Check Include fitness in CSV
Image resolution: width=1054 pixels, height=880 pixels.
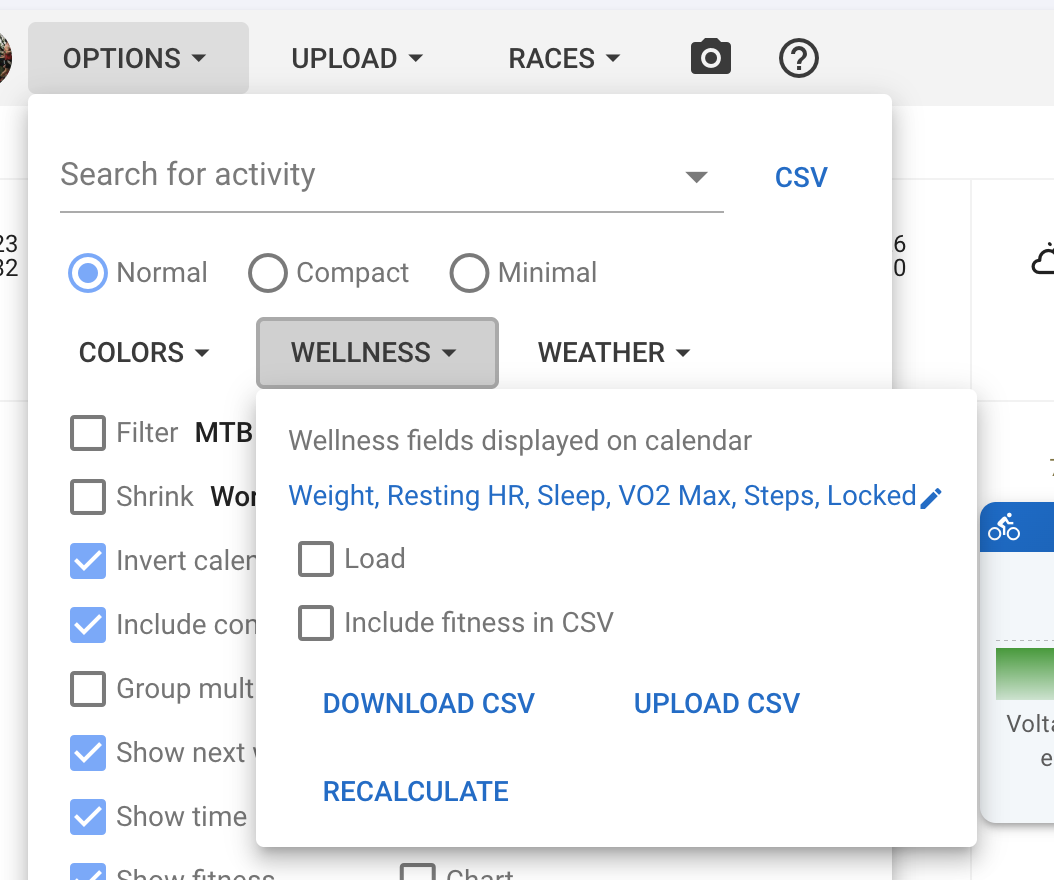(x=316, y=624)
